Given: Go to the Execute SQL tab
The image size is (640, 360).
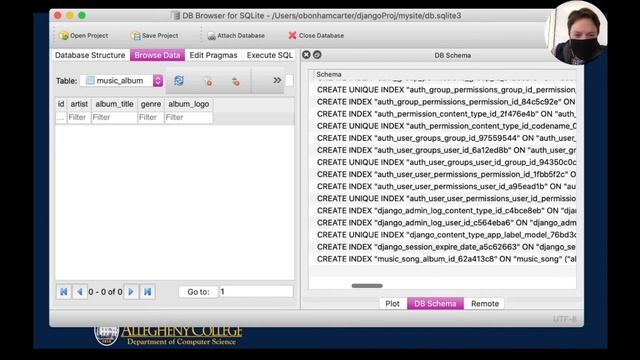Looking at the screenshot, I should click(x=269, y=55).
